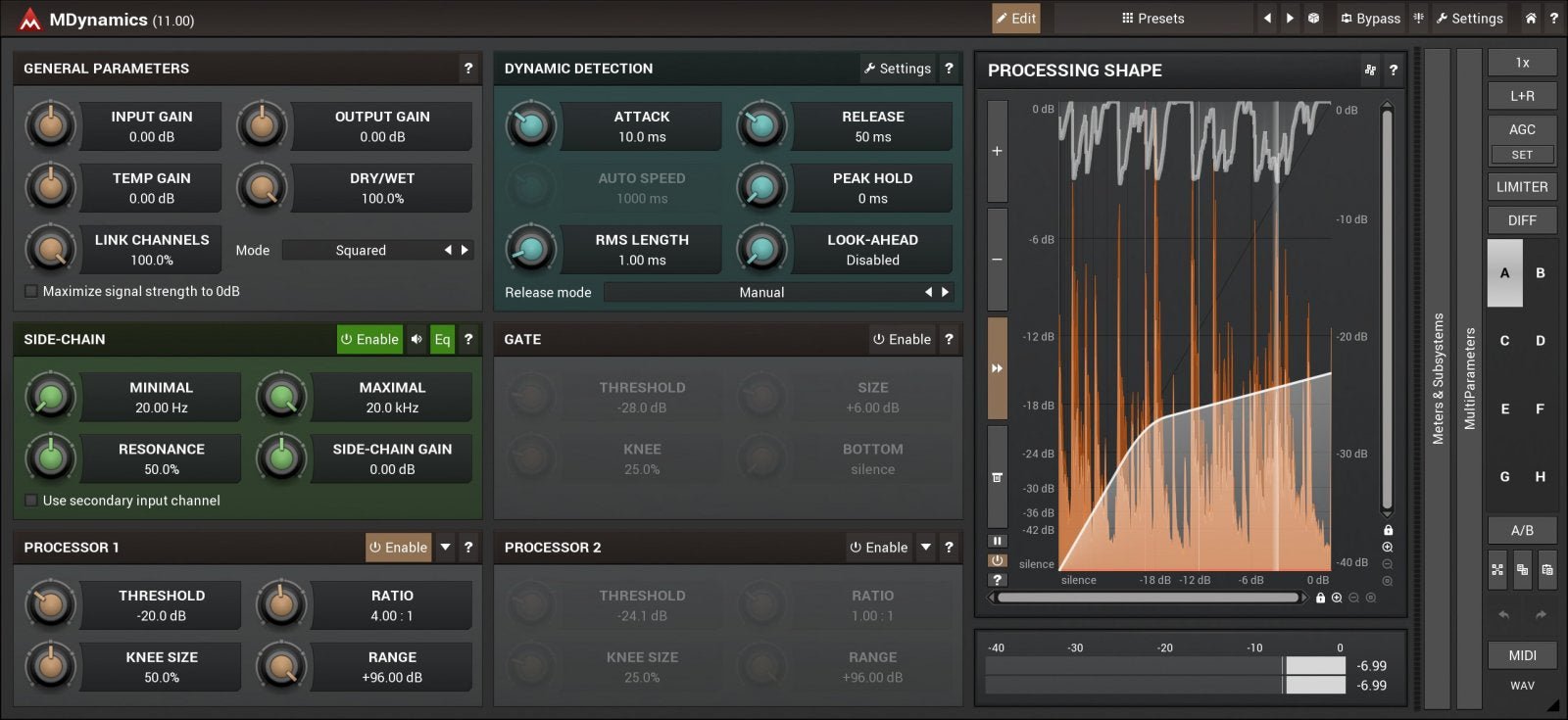Enable Maximize signal strength to 0dB checkbox
This screenshot has width=1568, height=720.
(31, 291)
